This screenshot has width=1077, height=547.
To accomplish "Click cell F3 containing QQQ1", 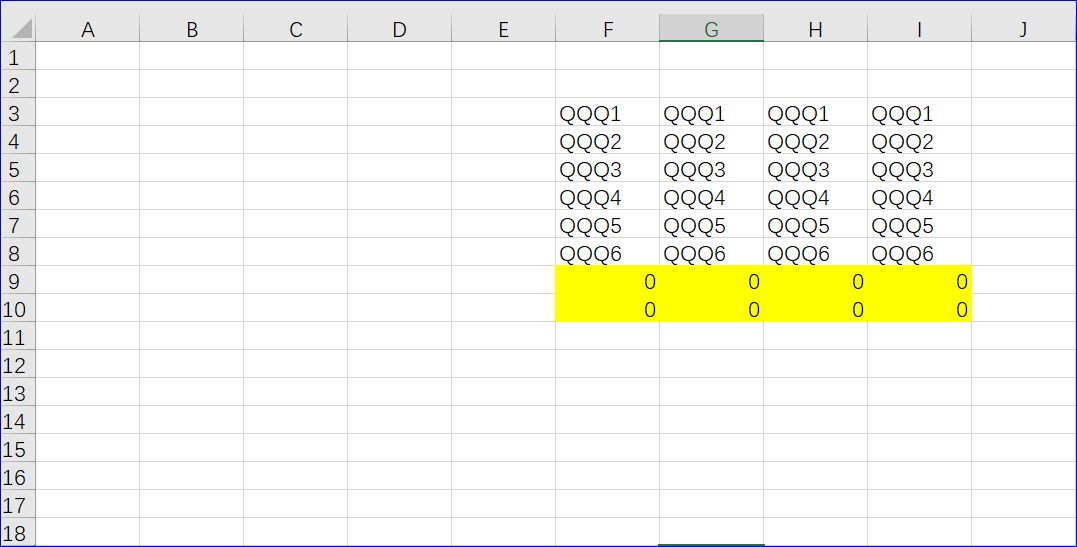I will click(607, 112).
